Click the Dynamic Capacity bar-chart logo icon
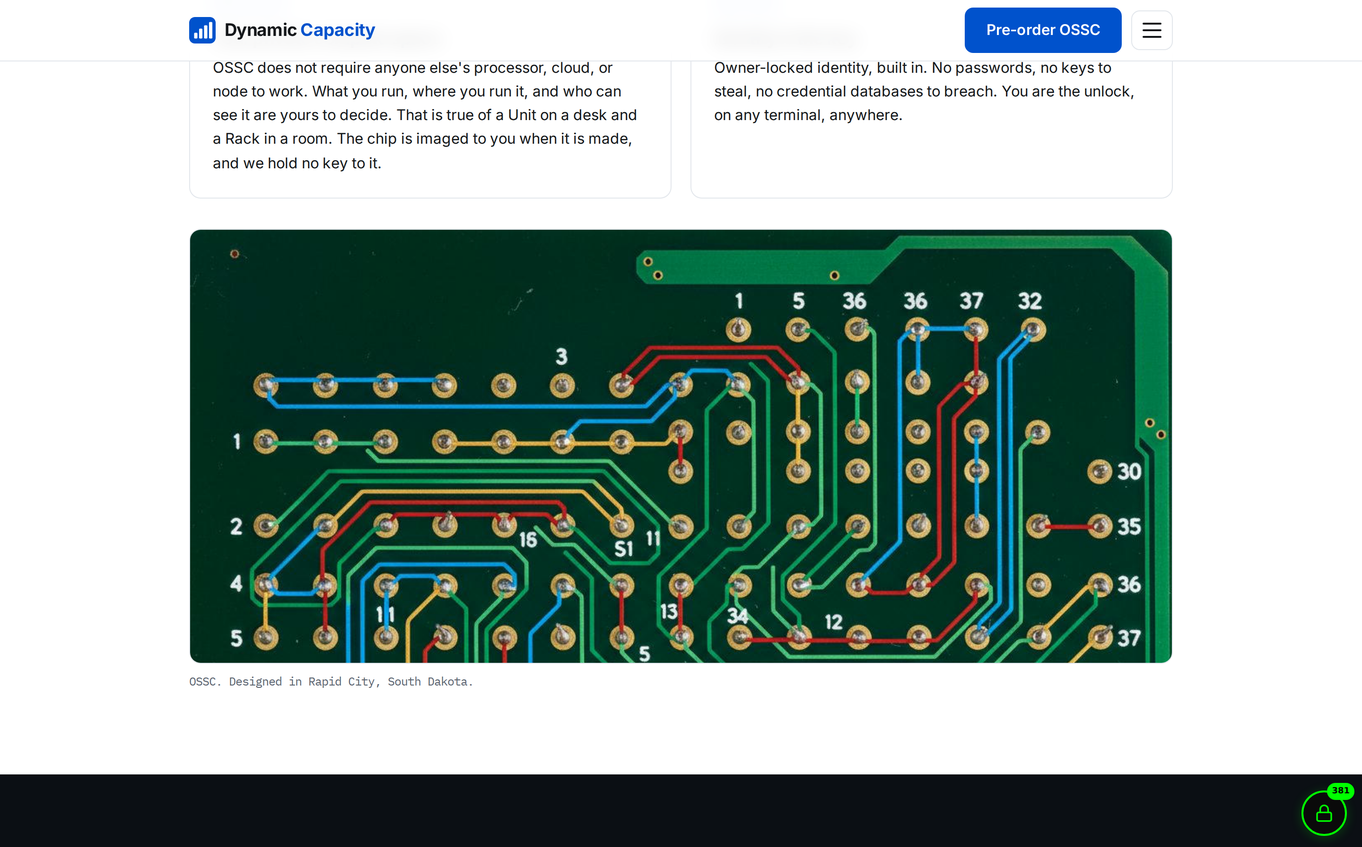The height and width of the screenshot is (847, 1362). click(202, 30)
